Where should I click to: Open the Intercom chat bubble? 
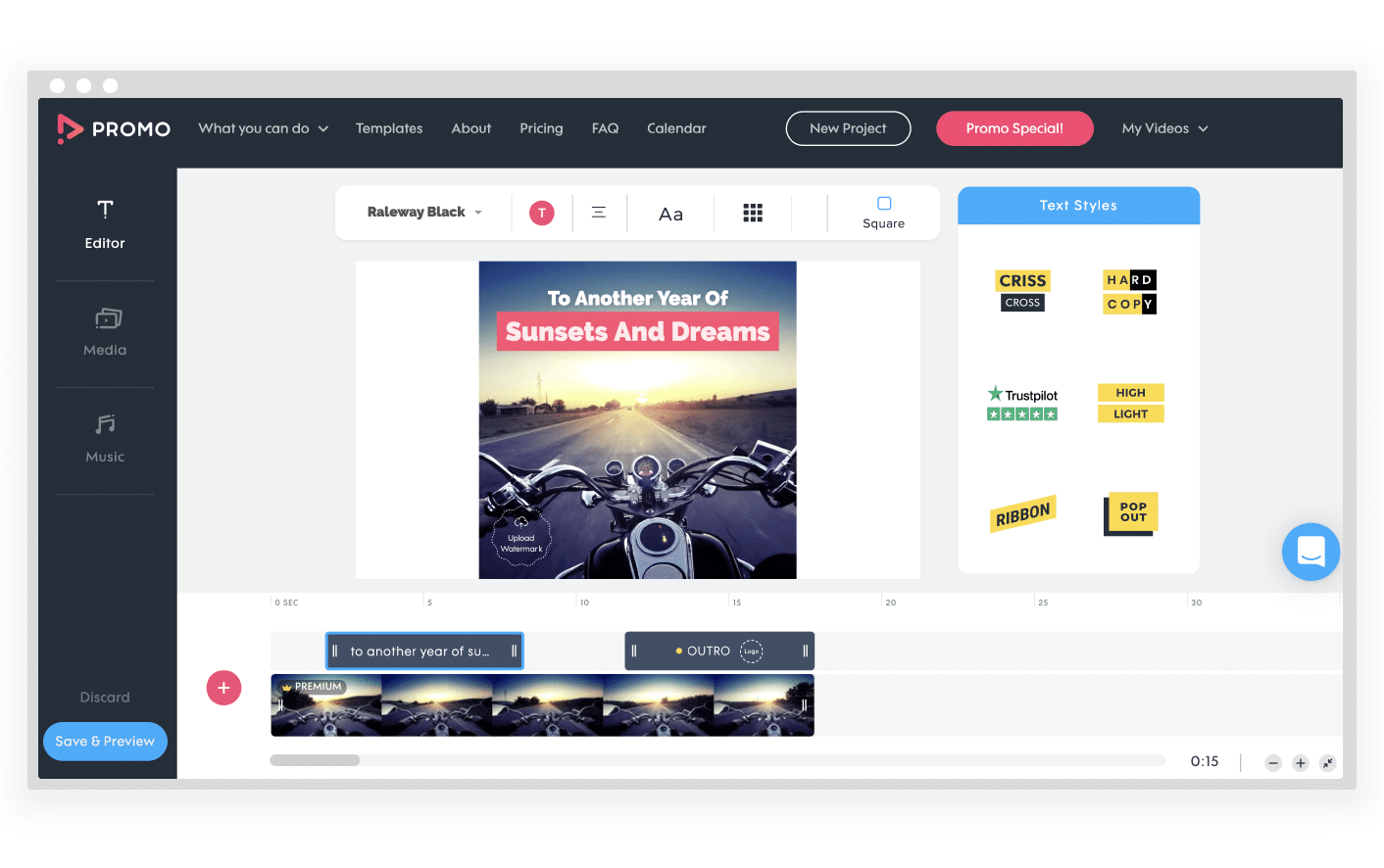[1310, 552]
